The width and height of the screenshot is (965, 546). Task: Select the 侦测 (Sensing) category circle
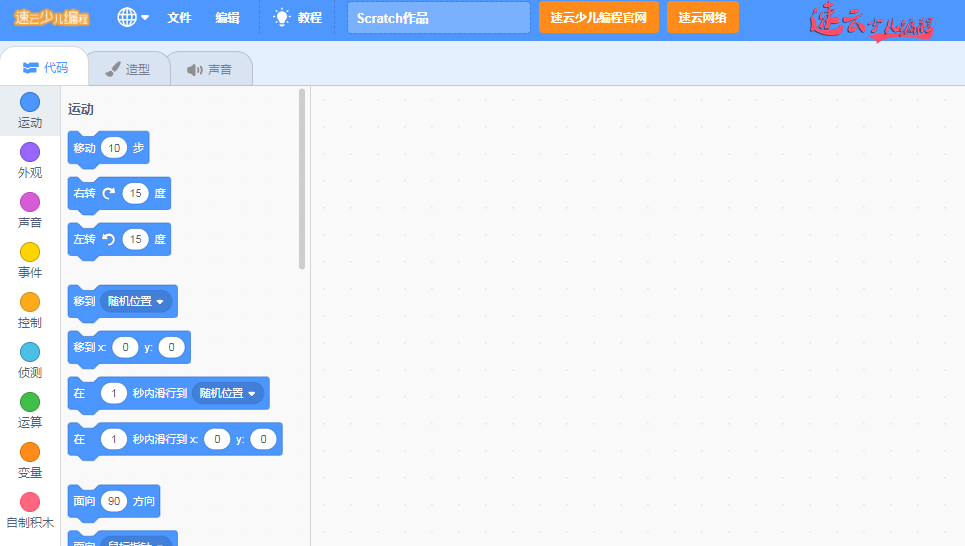(x=30, y=352)
